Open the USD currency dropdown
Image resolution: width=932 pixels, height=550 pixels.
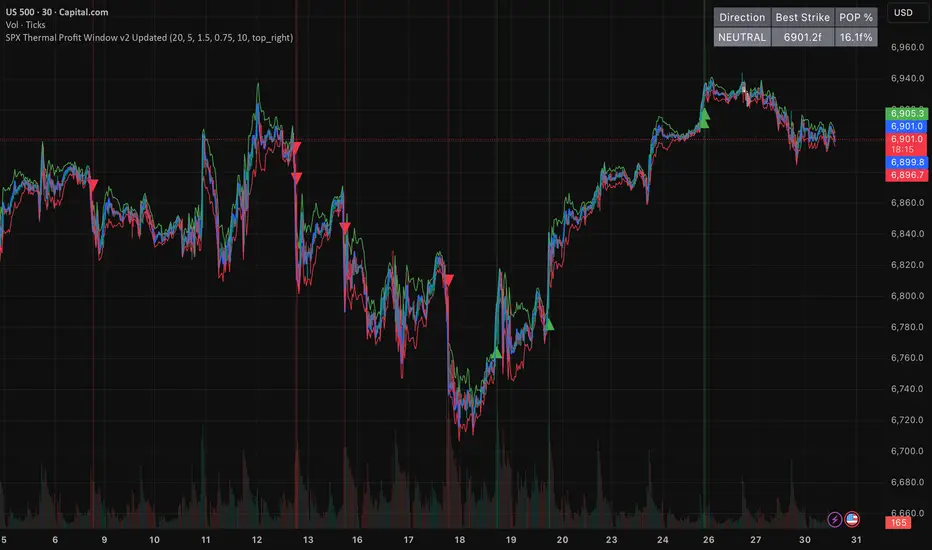click(903, 13)
